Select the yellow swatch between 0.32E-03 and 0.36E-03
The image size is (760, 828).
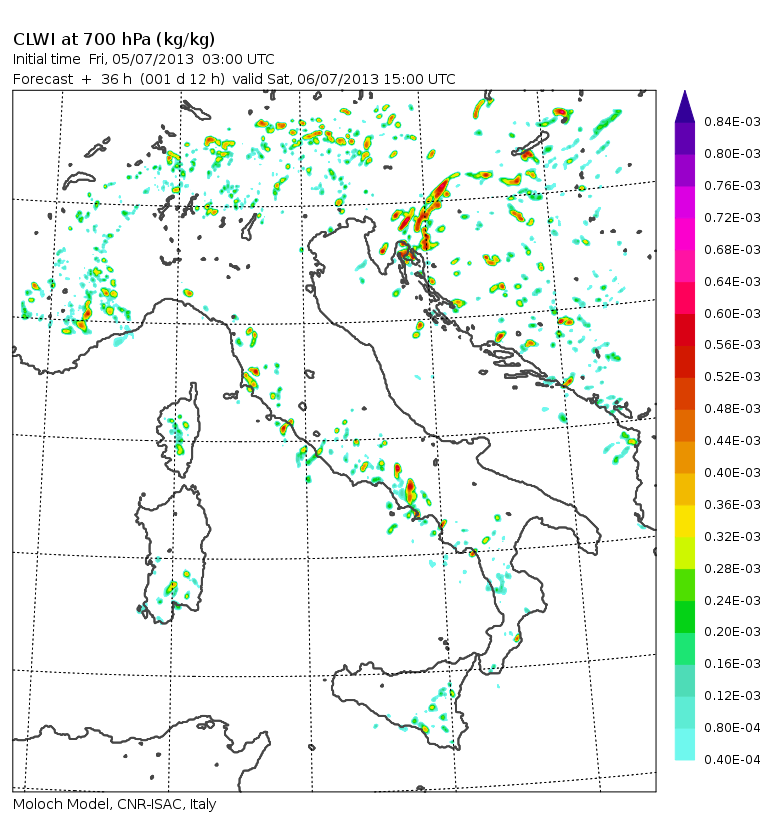(685, 521)
